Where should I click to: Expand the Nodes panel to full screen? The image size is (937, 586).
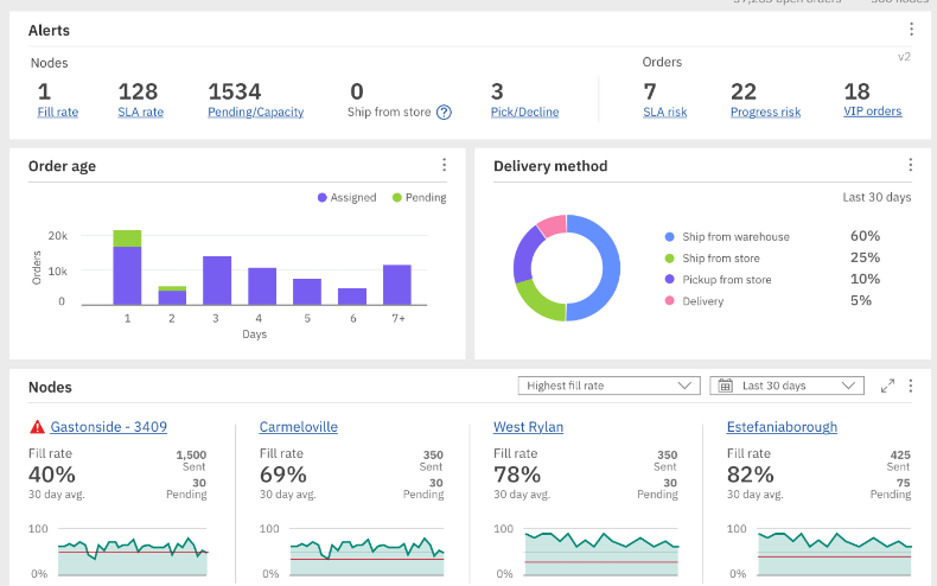point(887,386)
